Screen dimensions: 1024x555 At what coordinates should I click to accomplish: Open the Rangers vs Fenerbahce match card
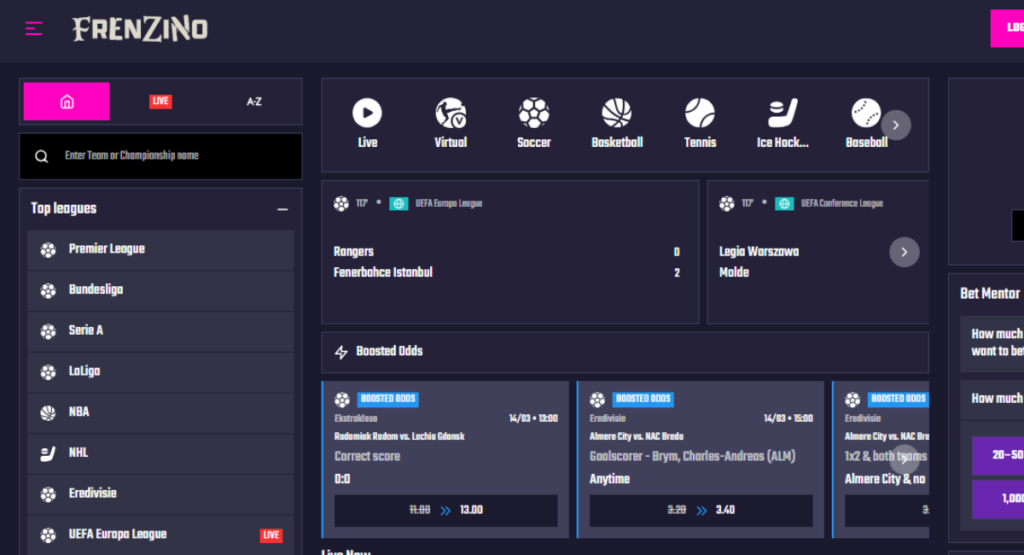coord(510,252)
